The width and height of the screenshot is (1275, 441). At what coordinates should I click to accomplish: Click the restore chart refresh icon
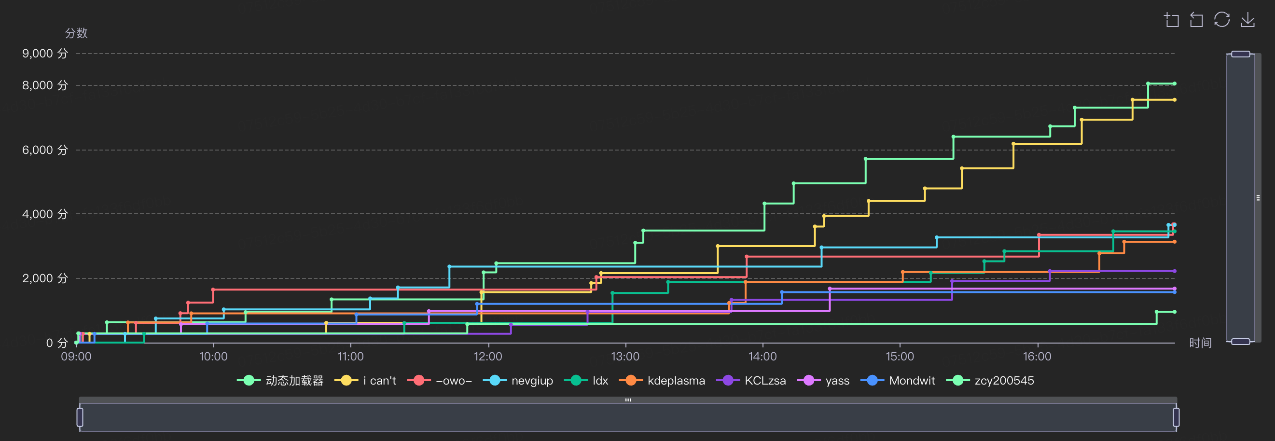[x=1221, y=20]
